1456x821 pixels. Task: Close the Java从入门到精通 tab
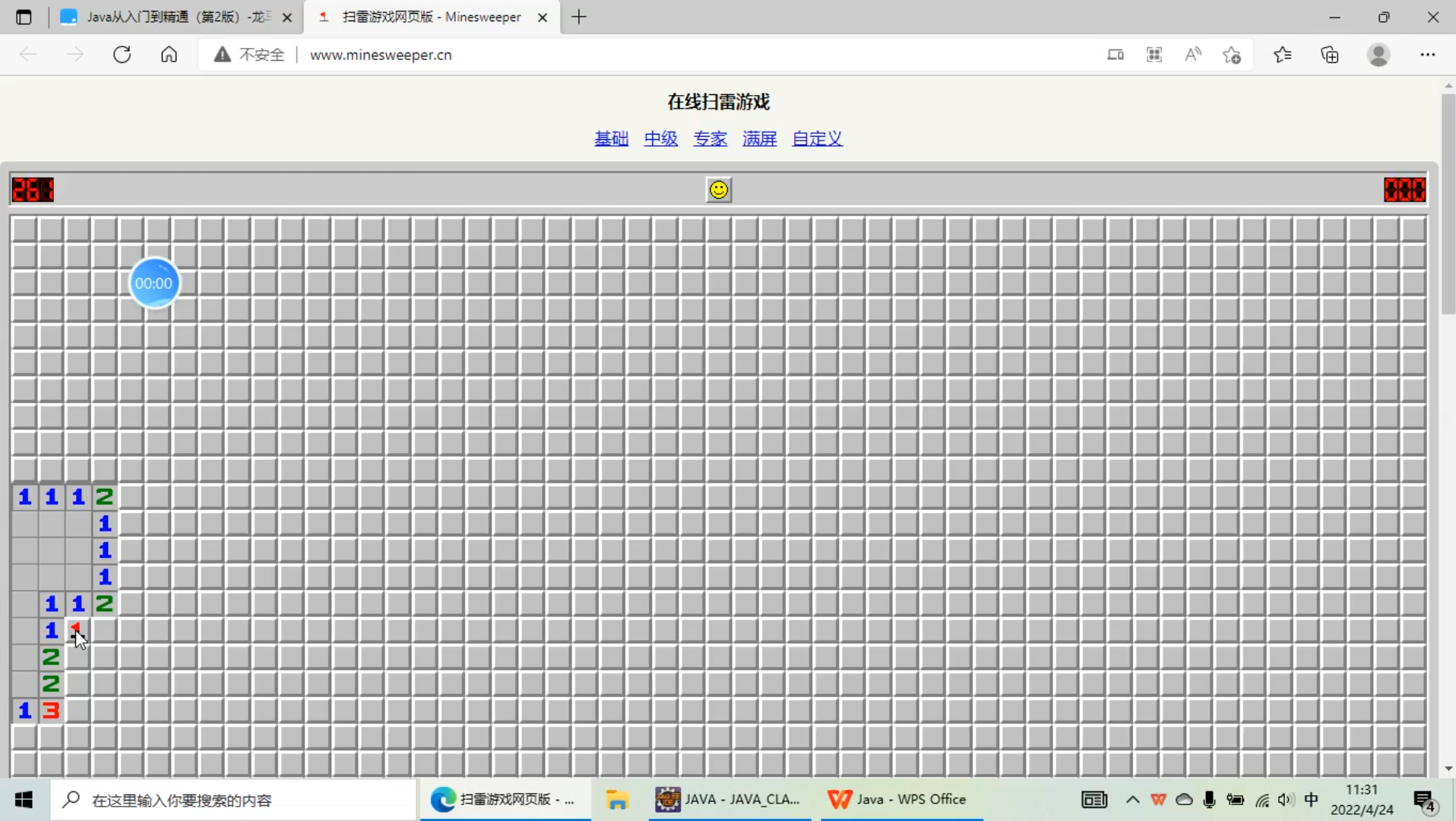pos(287,17)
